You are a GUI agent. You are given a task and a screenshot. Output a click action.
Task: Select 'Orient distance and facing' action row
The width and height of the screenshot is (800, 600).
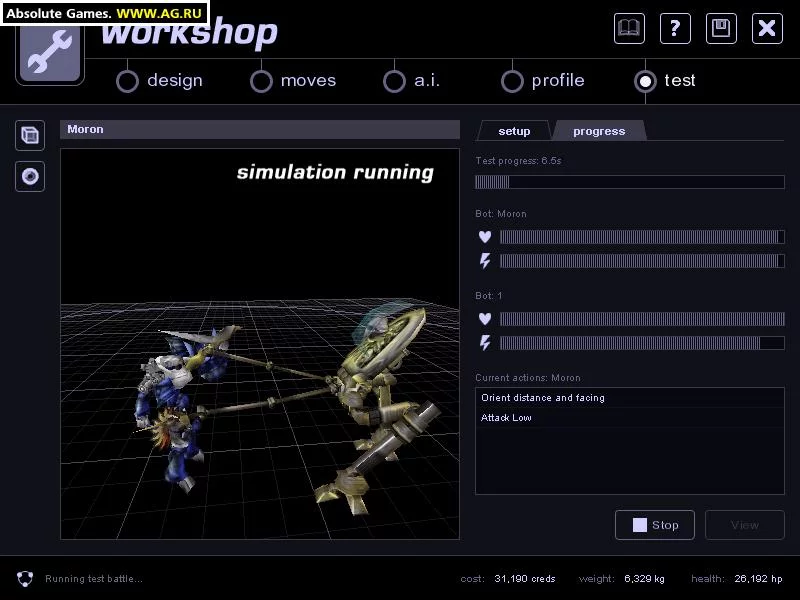click(630, 397)
